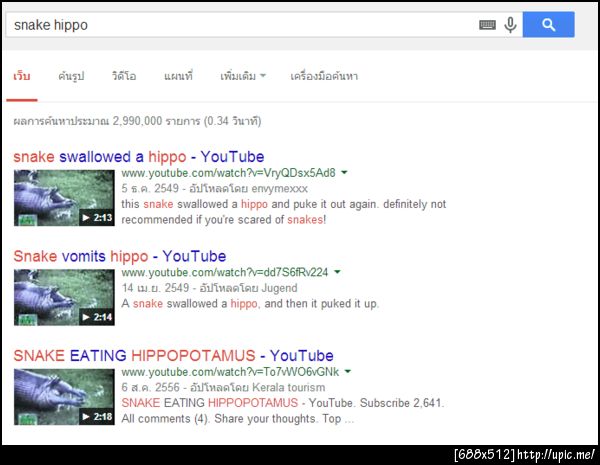
Task: Expand the เพิ่มเติม more dropdown
Action: pyautogui.click(x=243, y=76)
